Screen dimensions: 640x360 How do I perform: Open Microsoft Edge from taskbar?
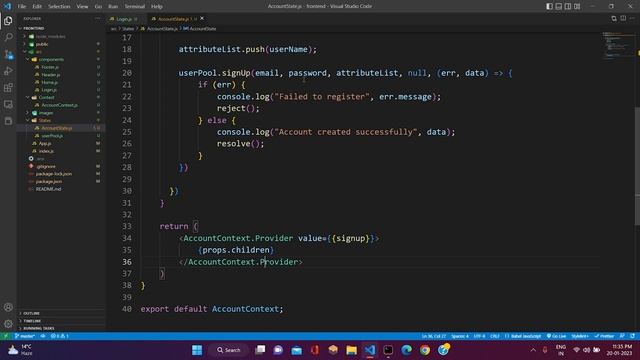tap(406, 350)
